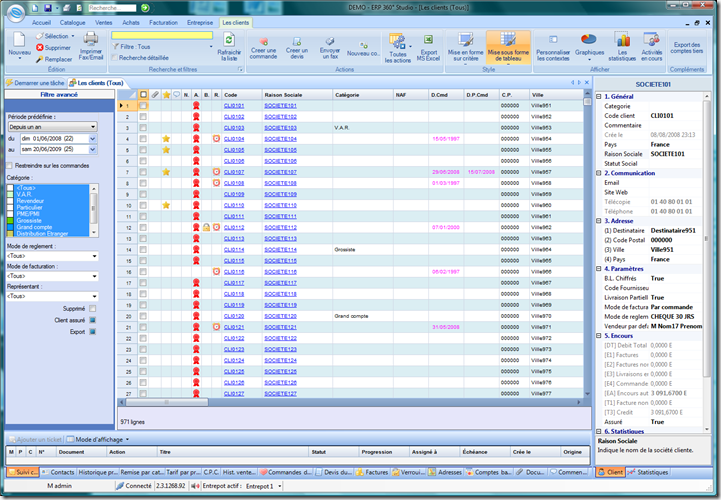Viewport: 721px width, 500px height.
Task: Click the new document icon in quick access bar
Action: click(x=35, y=8)
